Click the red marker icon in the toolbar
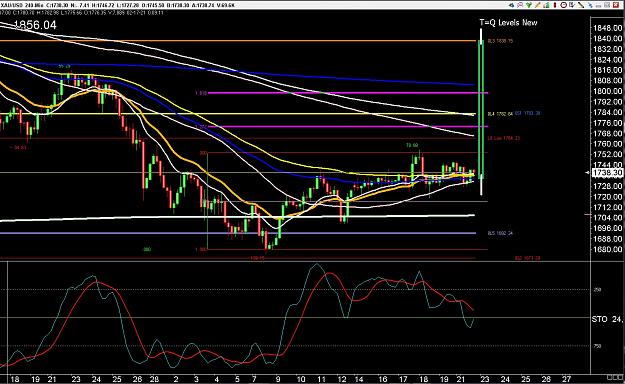 555,5
